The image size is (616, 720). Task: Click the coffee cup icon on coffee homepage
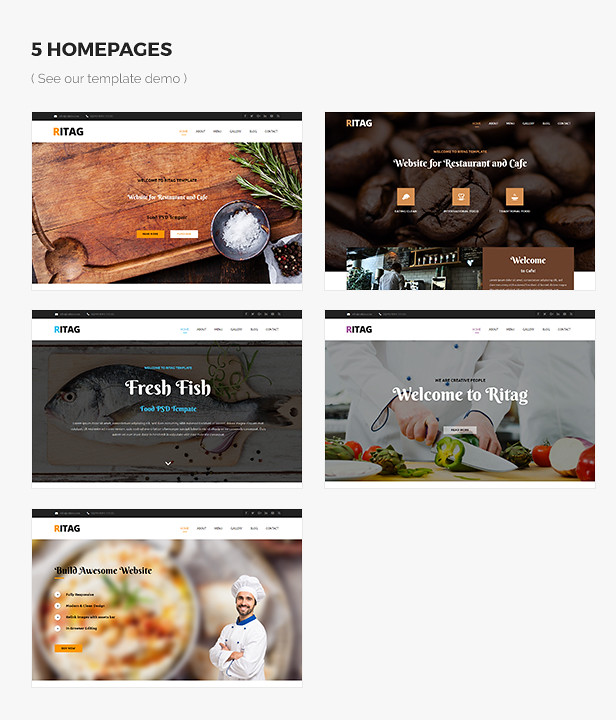pos(515,197)
